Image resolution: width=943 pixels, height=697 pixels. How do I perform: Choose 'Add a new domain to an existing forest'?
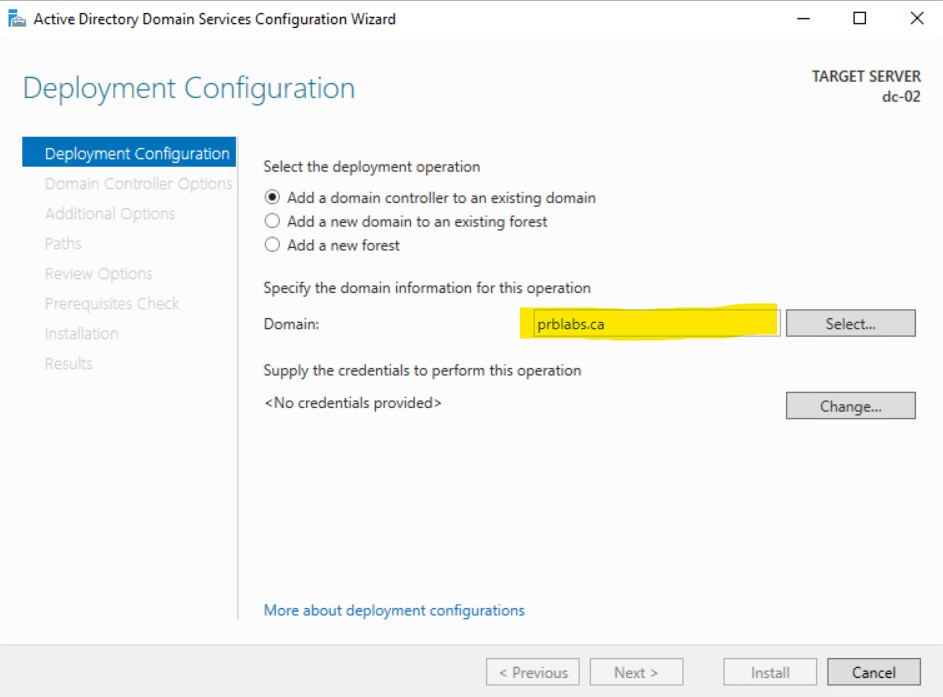272,221
